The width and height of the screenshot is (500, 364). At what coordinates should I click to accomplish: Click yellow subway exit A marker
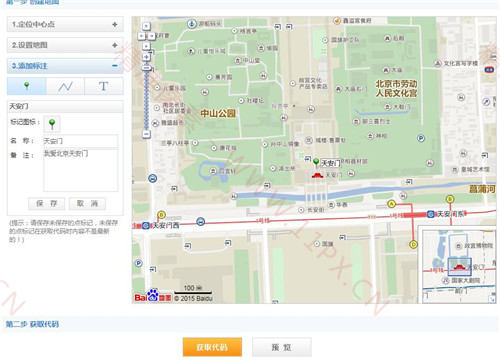click(392, 204)
